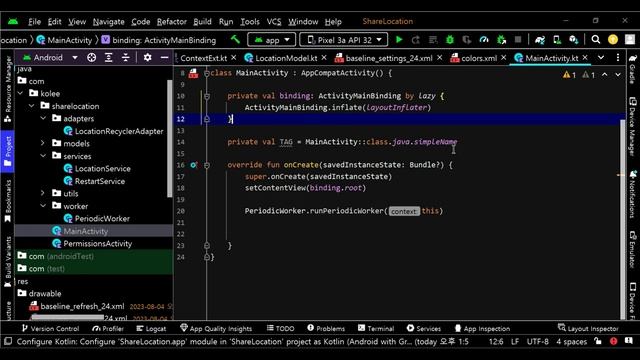This screenshot has width=640, height=360.
Task: Open the Profile app gauge icon
Action: point(484,40)
